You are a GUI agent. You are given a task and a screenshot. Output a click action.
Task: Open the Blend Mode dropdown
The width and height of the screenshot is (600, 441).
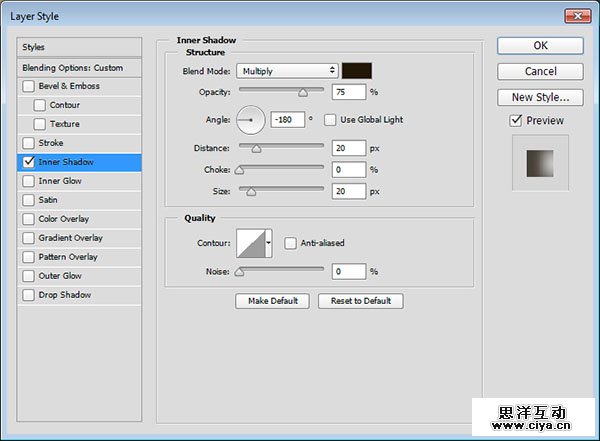288,71
